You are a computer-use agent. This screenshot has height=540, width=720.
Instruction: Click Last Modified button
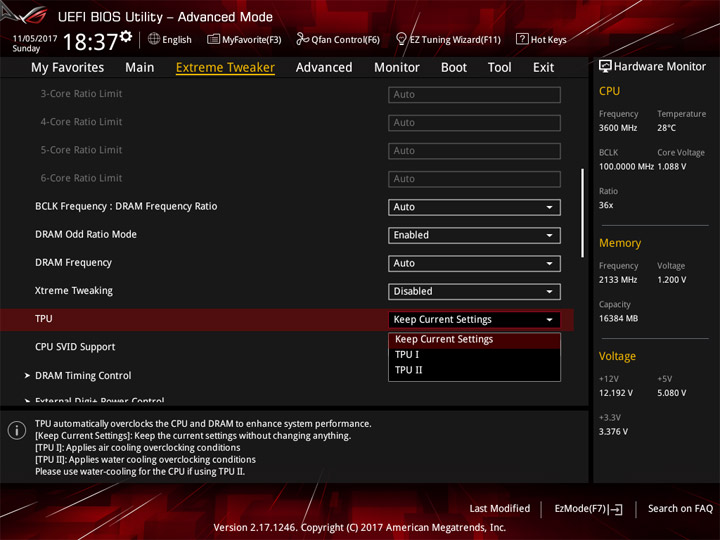pos(500,509)
